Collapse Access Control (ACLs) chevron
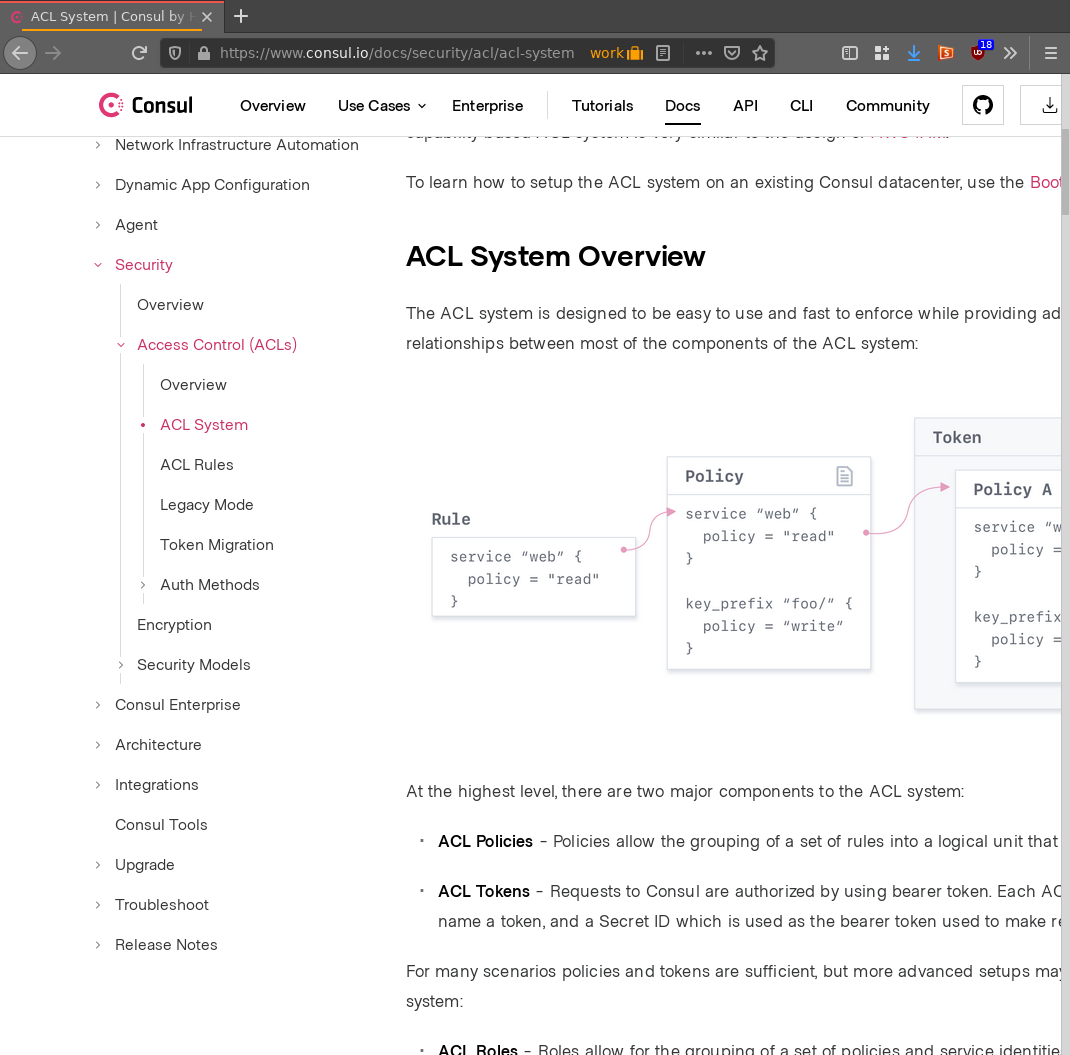The height and width of the screenshot is (1055, 1070). pyautogui.click(x=121, y=345)
